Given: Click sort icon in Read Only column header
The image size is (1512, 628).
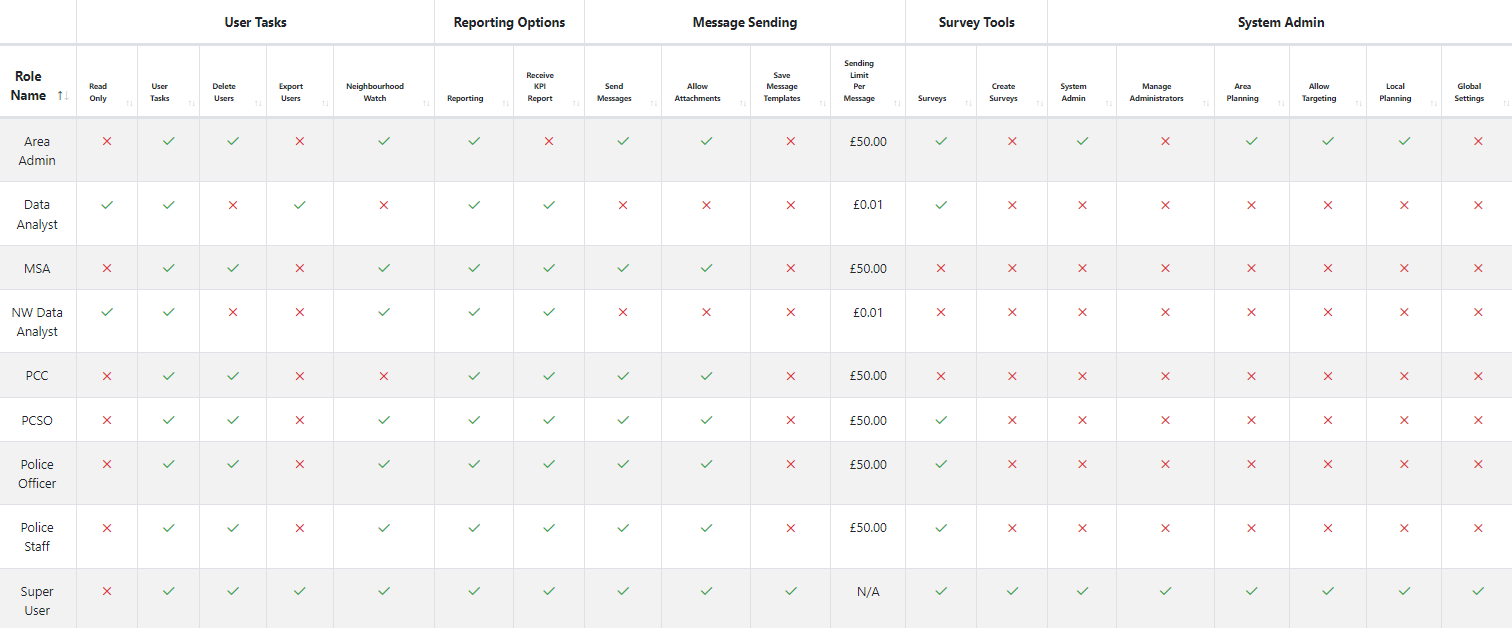Looking at the screenshot, I should coord(129,103).
